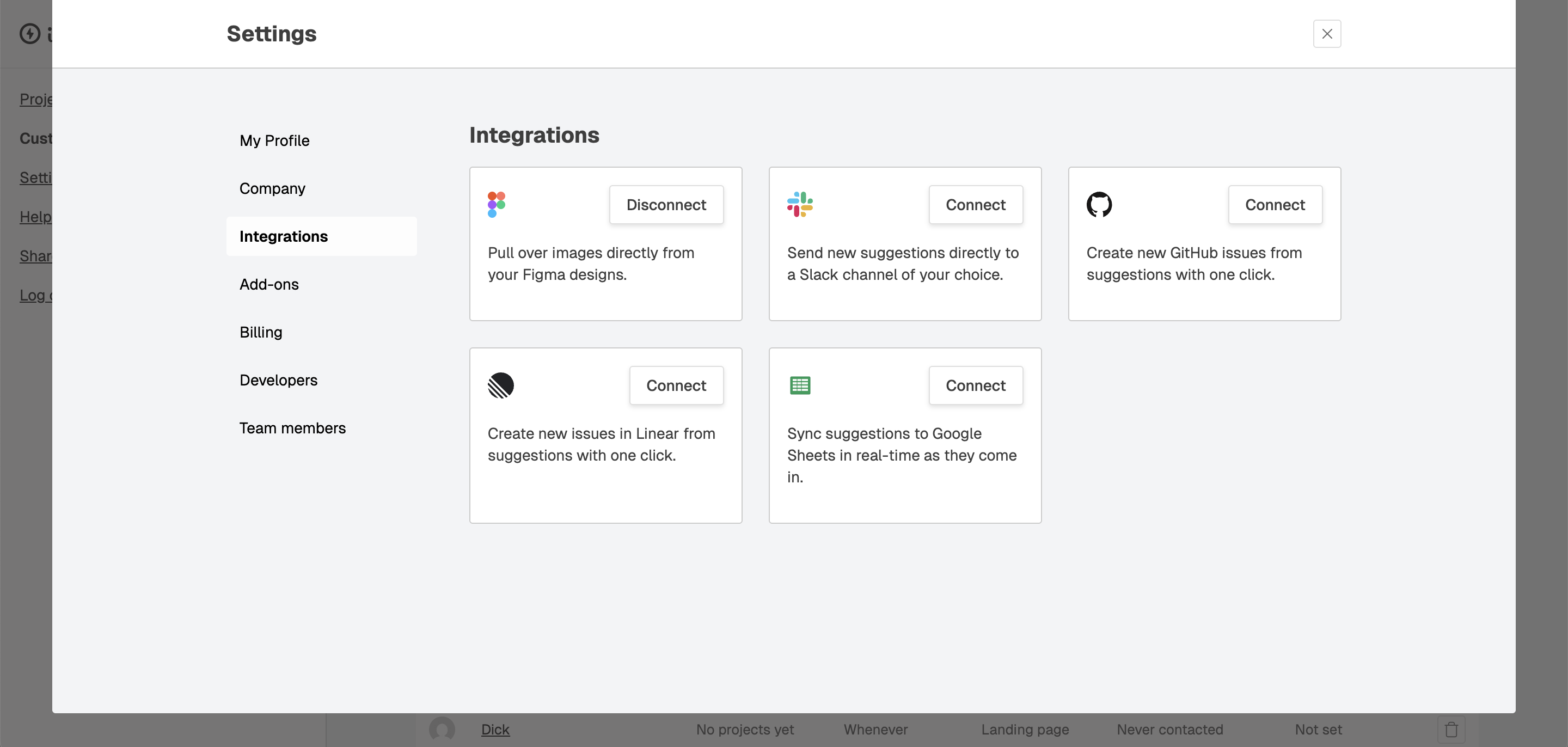Switch to the Company settings tab
This screenshot has width=1568, height=747.
click(x=272, y=189)
